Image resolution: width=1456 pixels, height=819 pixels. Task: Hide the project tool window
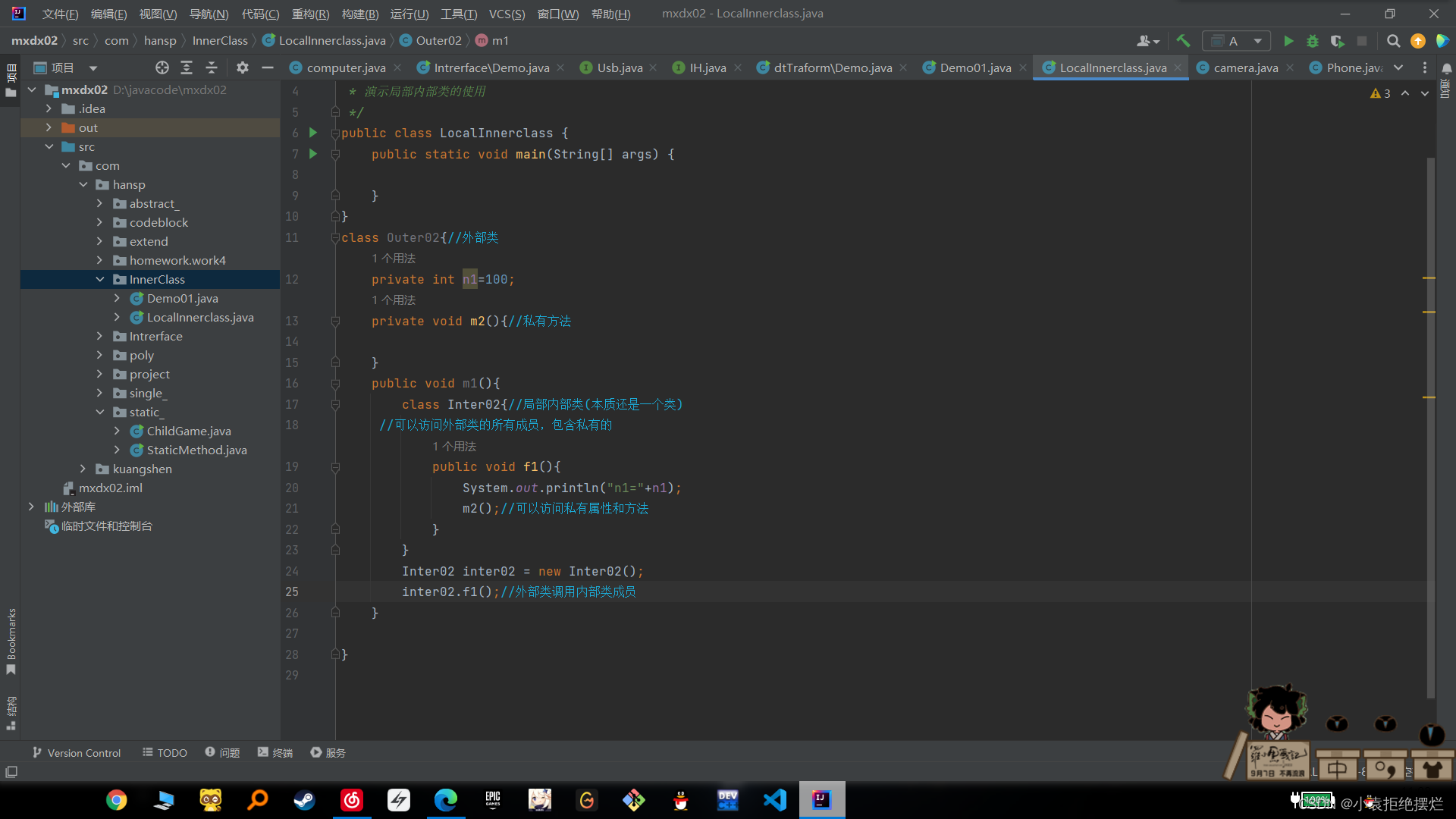click(267, 68)
